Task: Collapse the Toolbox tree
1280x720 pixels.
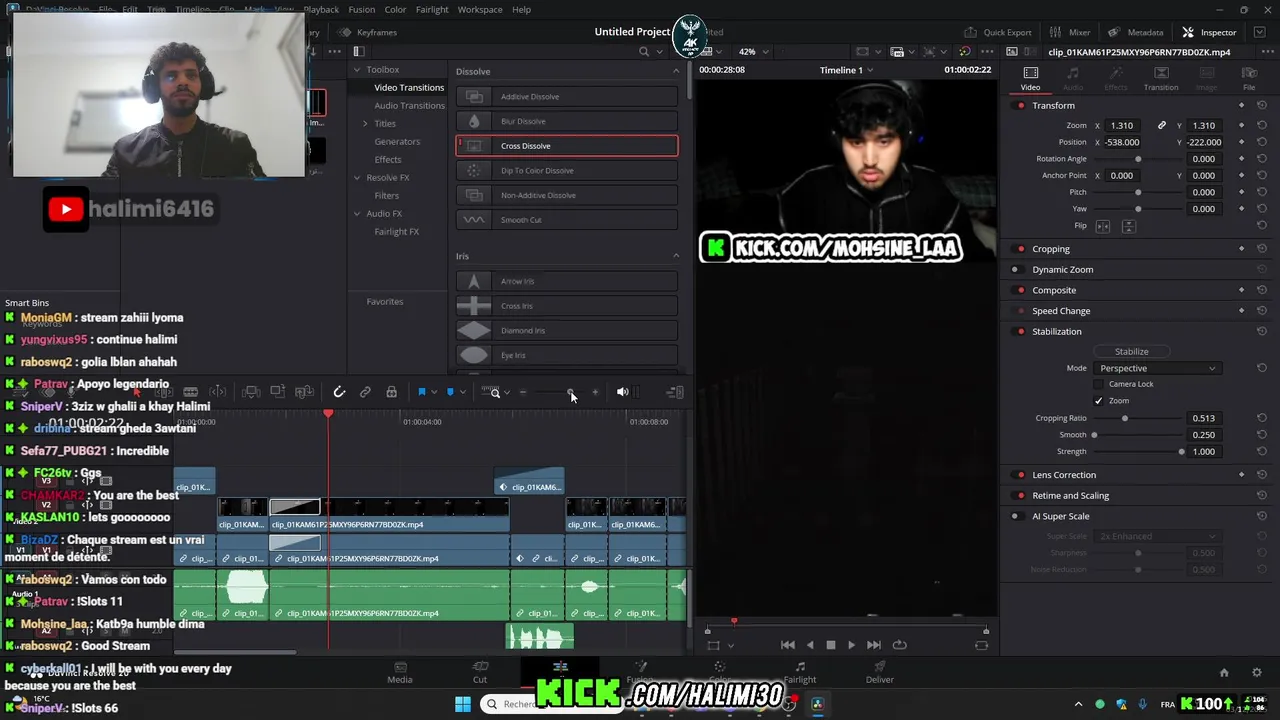Action: click(x=357, y=70)
